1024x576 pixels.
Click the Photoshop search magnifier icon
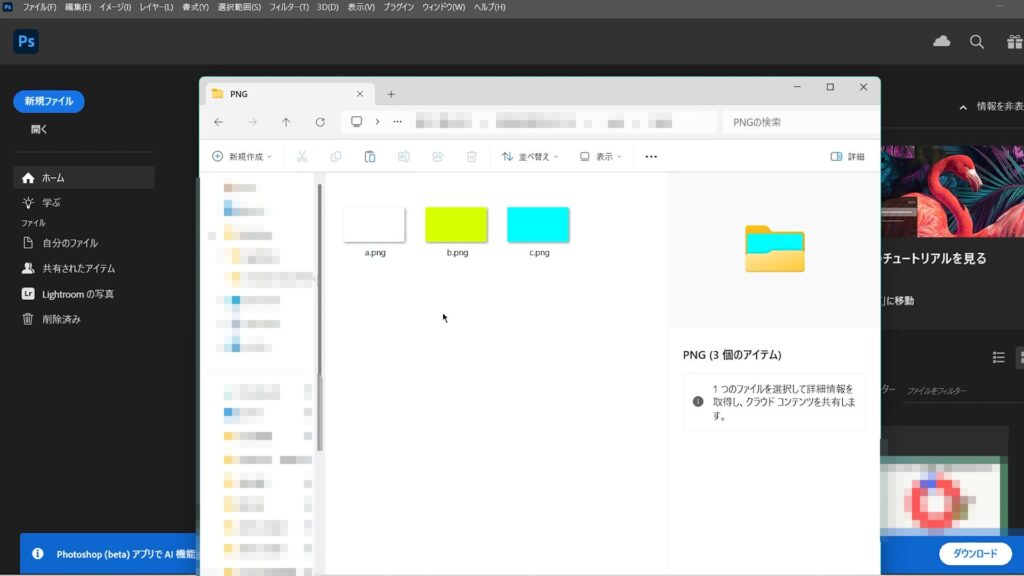pos(976,42)
